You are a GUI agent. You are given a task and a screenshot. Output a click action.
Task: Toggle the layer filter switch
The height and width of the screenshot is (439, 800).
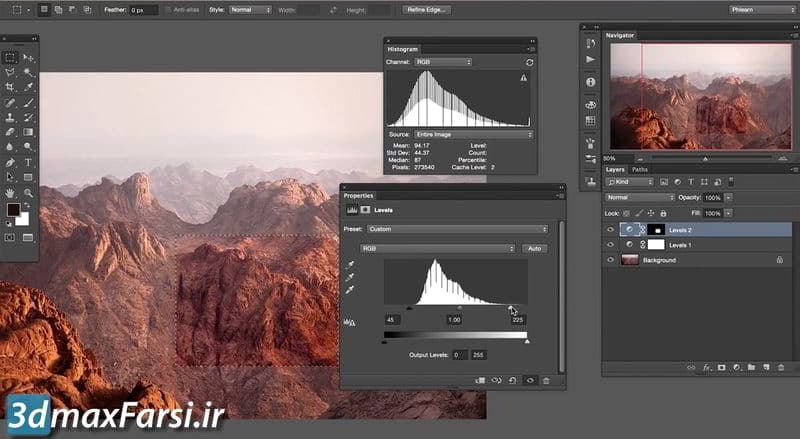731,182
